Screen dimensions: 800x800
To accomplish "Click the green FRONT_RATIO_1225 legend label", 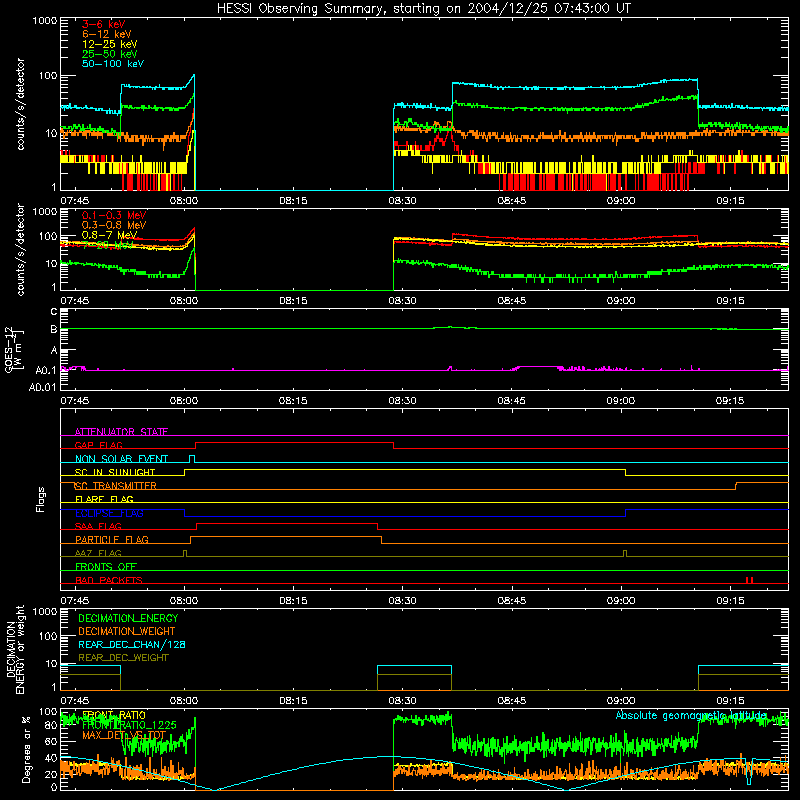I will click(129, 726).
